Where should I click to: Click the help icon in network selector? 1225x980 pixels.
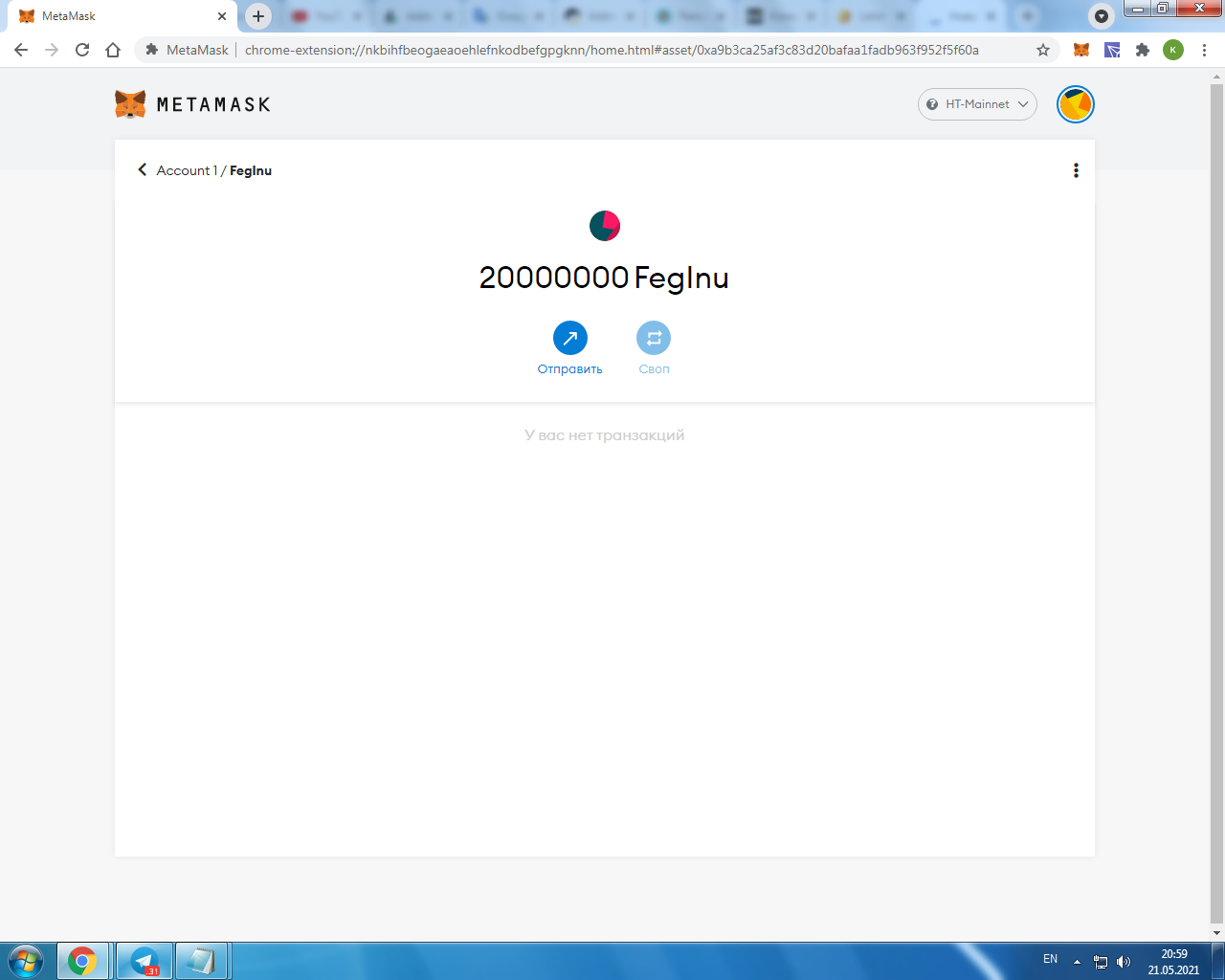(932, 104)
